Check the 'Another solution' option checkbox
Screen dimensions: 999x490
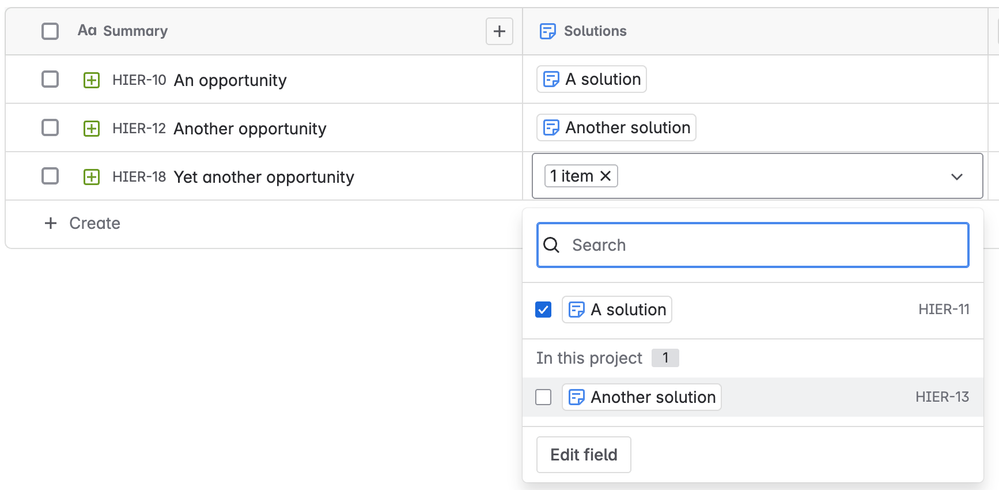(x=543, y=397)
